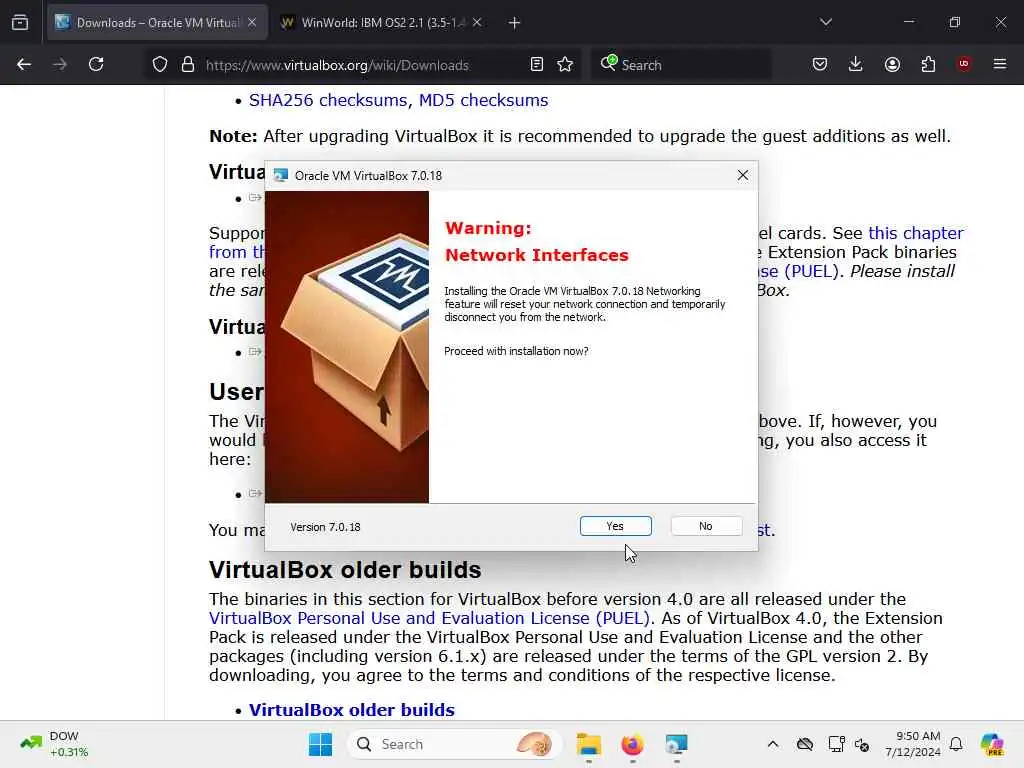Show hidden system tray icons
This screenshot has width=1024, height=768.
point(773,744)
